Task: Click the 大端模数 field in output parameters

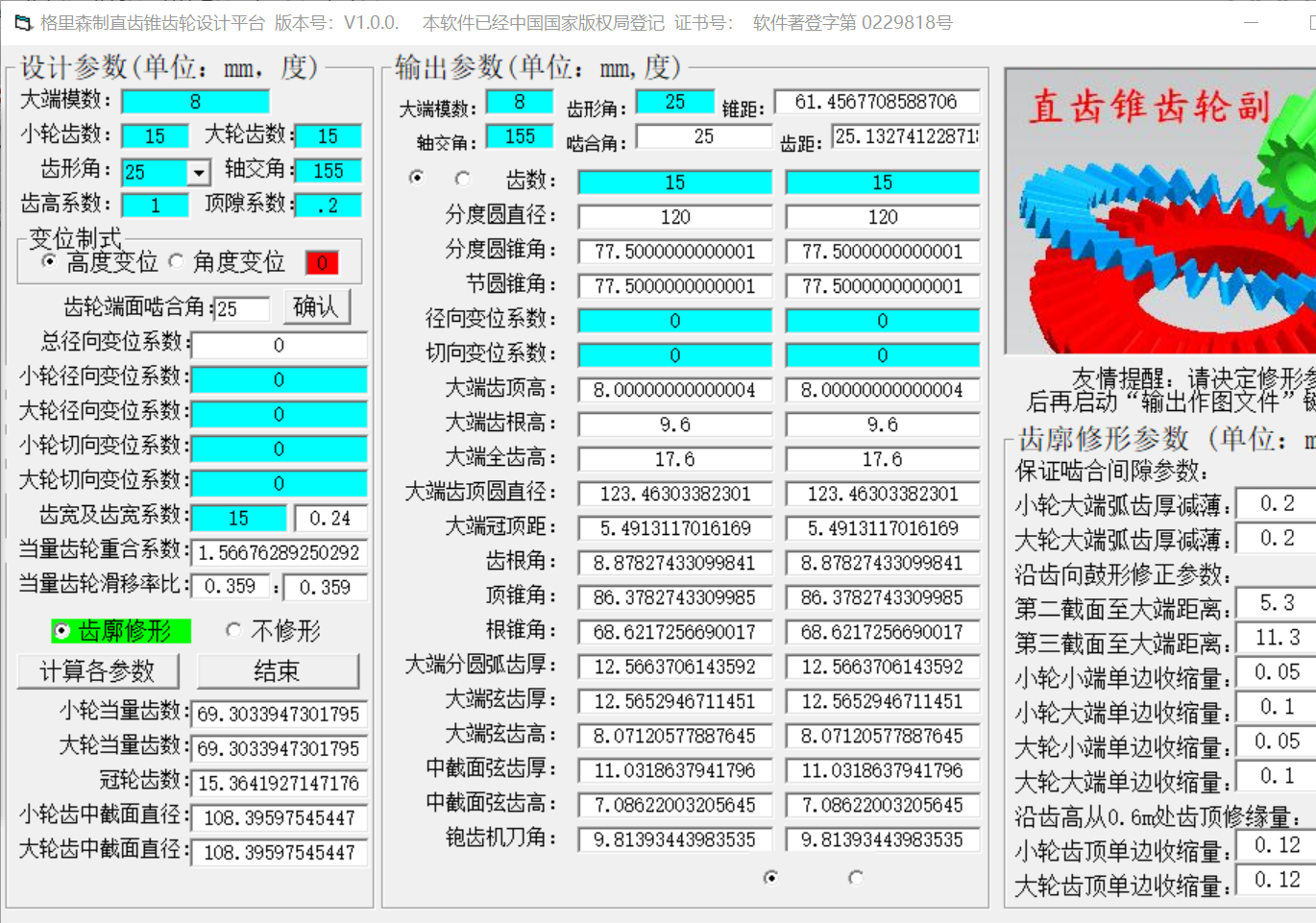Action: coord(520,102)
